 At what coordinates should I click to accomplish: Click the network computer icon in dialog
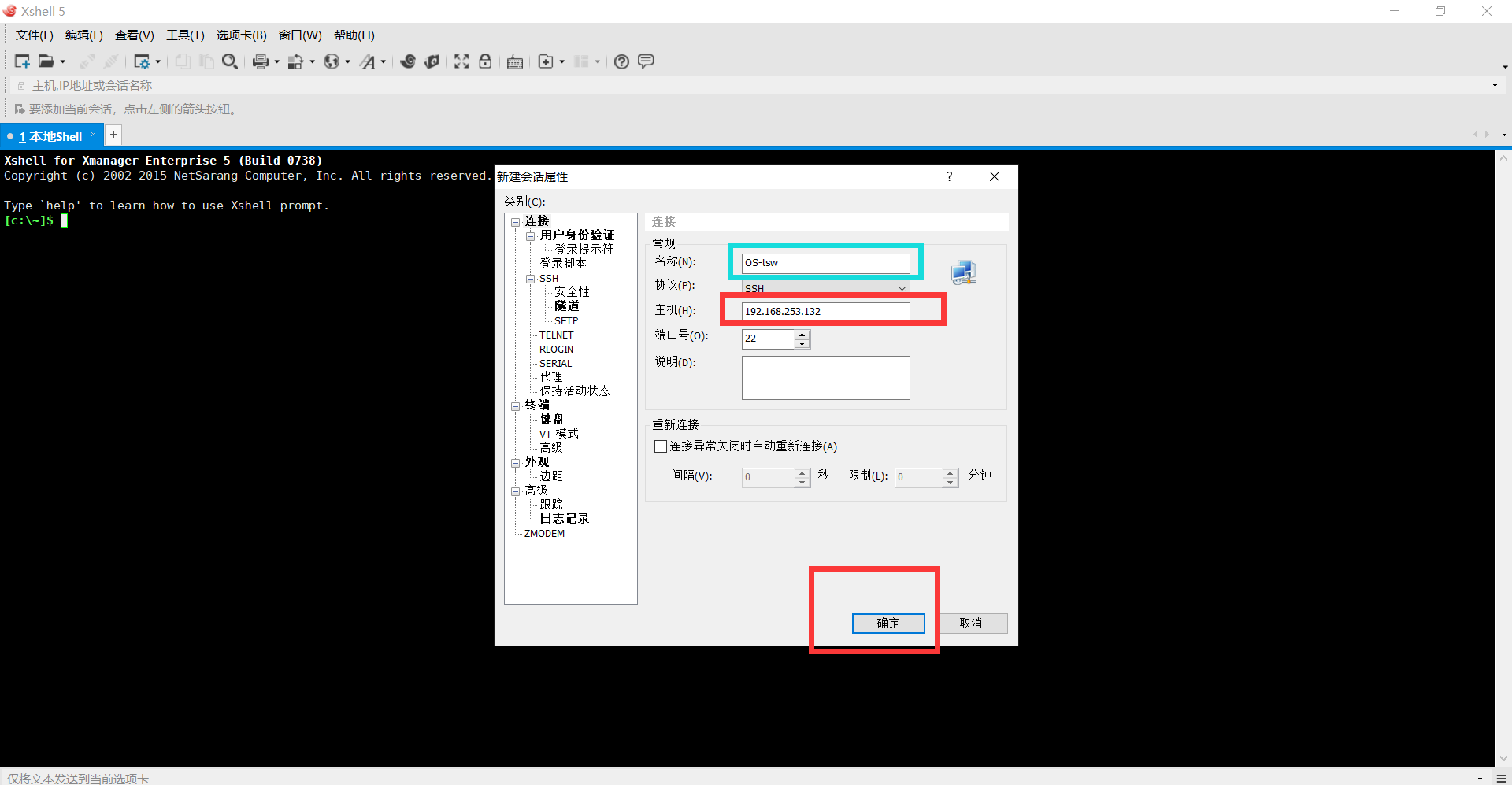click(964, 273)
